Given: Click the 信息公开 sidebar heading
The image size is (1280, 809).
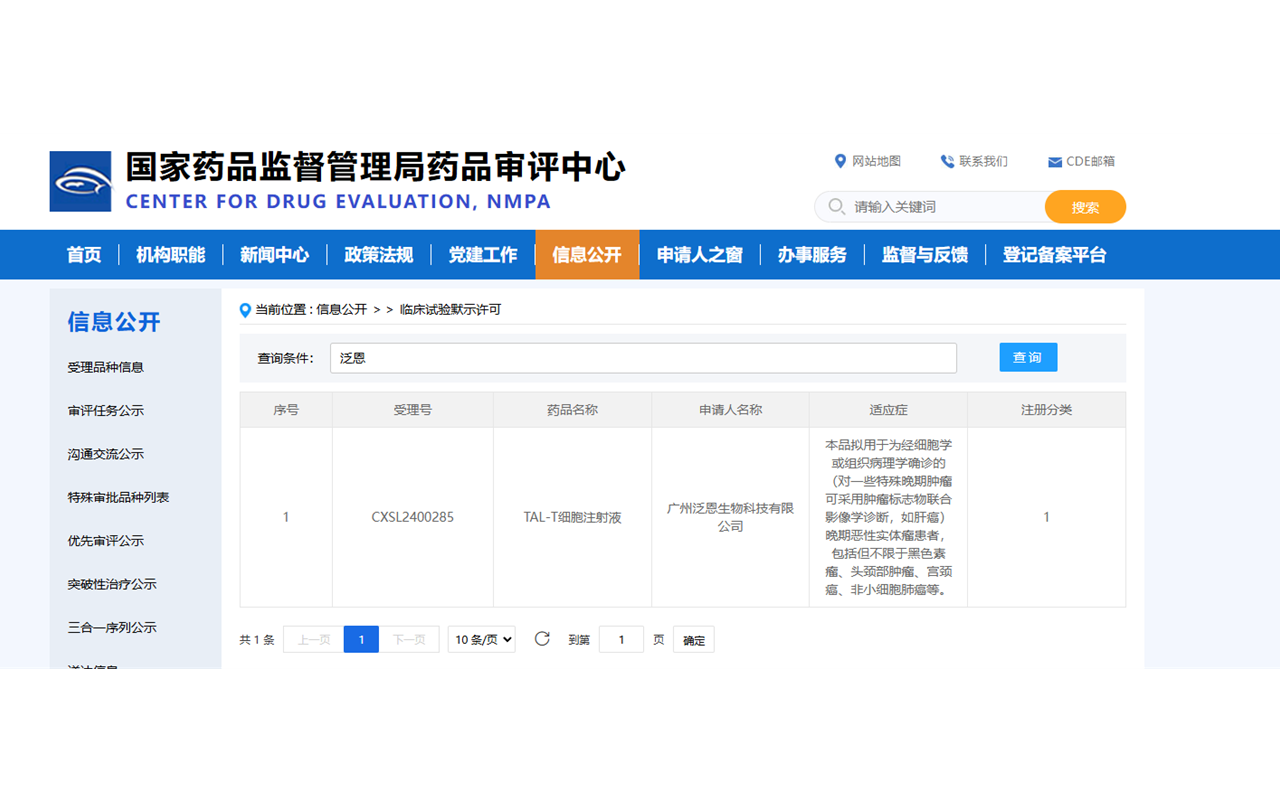Looking at the screenshot, I should tap(114, 322).
